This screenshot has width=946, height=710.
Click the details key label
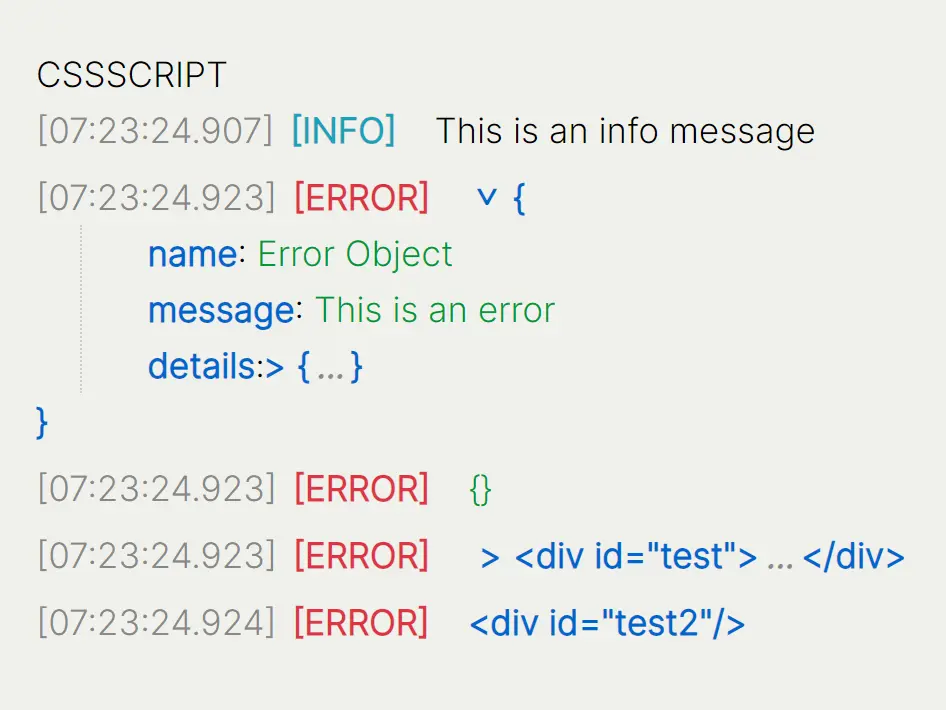(202, 367)
